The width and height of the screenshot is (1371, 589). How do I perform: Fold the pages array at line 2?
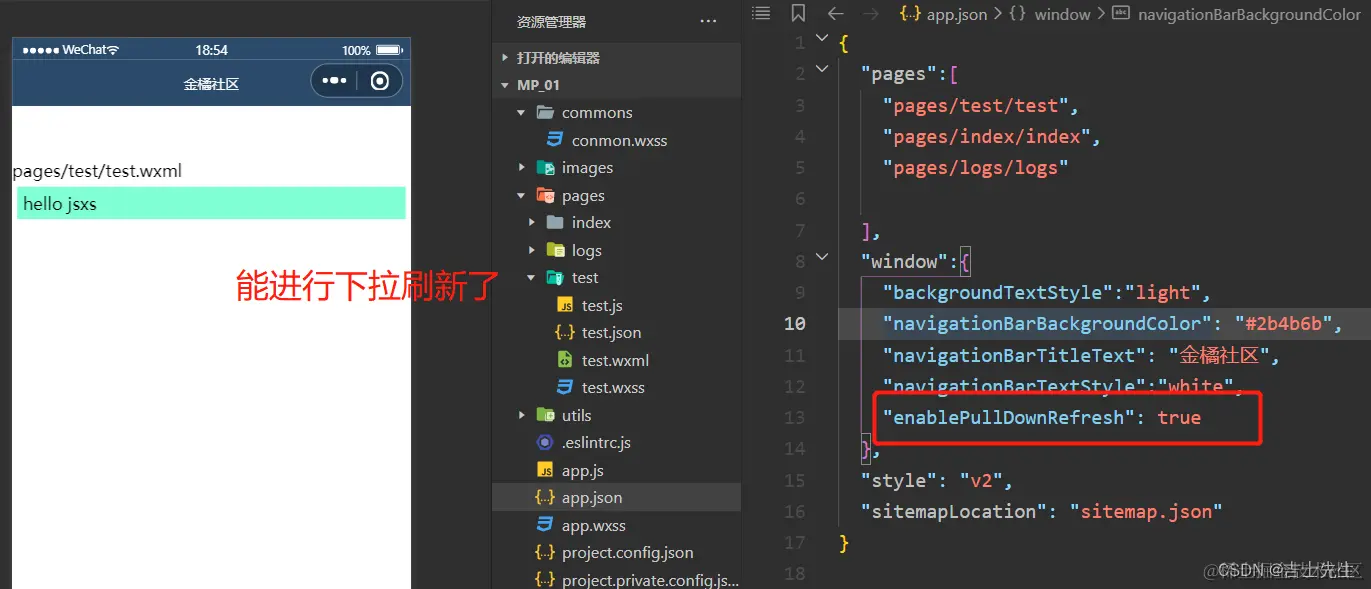pyautogui.click(x=822, y=69)
